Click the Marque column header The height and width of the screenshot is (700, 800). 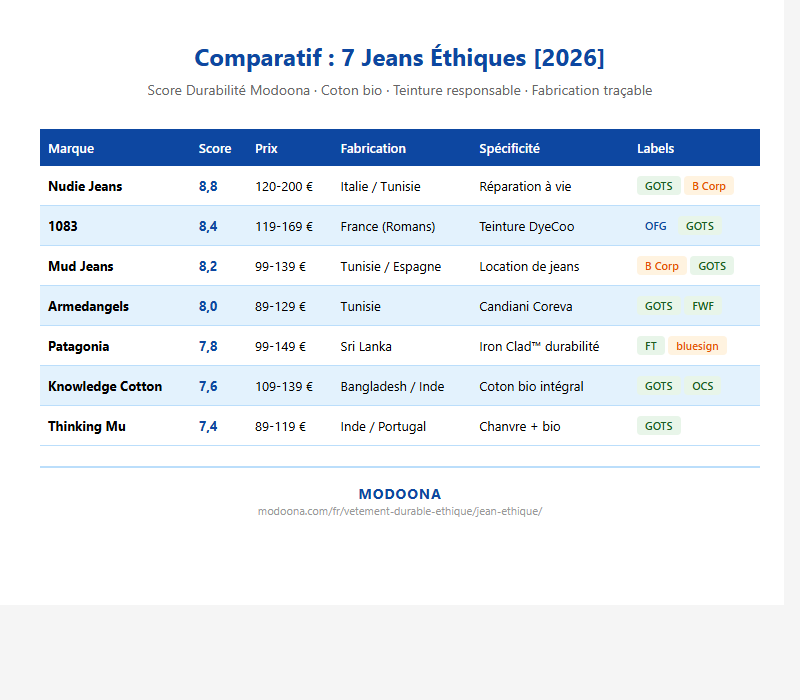click(68, 148)
